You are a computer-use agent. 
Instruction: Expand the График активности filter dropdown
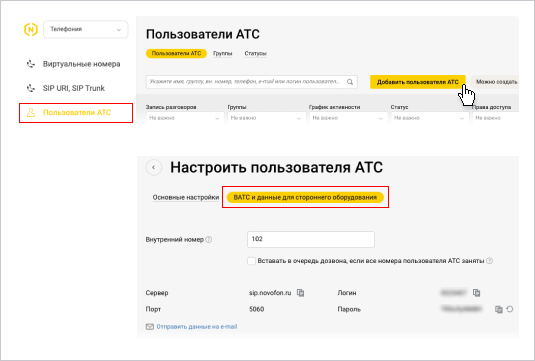click(x=348, y=118)
